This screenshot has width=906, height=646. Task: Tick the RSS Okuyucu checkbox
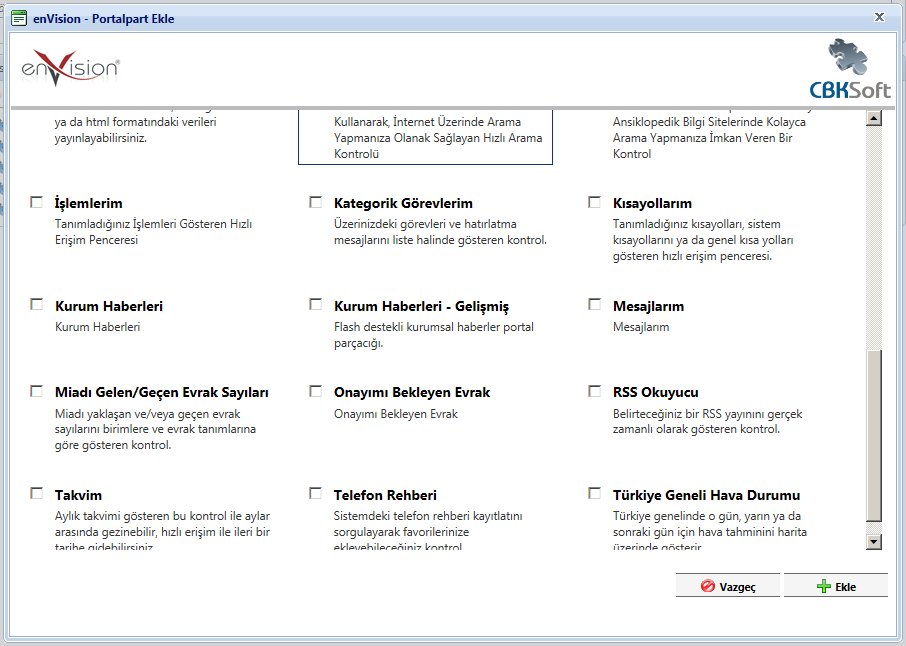(595, 392)
